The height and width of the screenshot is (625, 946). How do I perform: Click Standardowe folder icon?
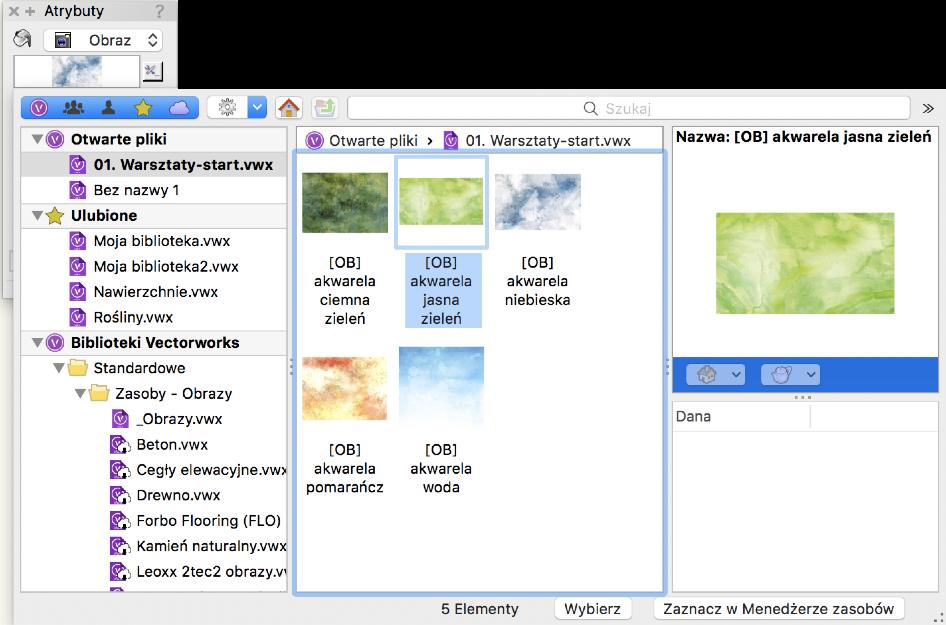77,367
